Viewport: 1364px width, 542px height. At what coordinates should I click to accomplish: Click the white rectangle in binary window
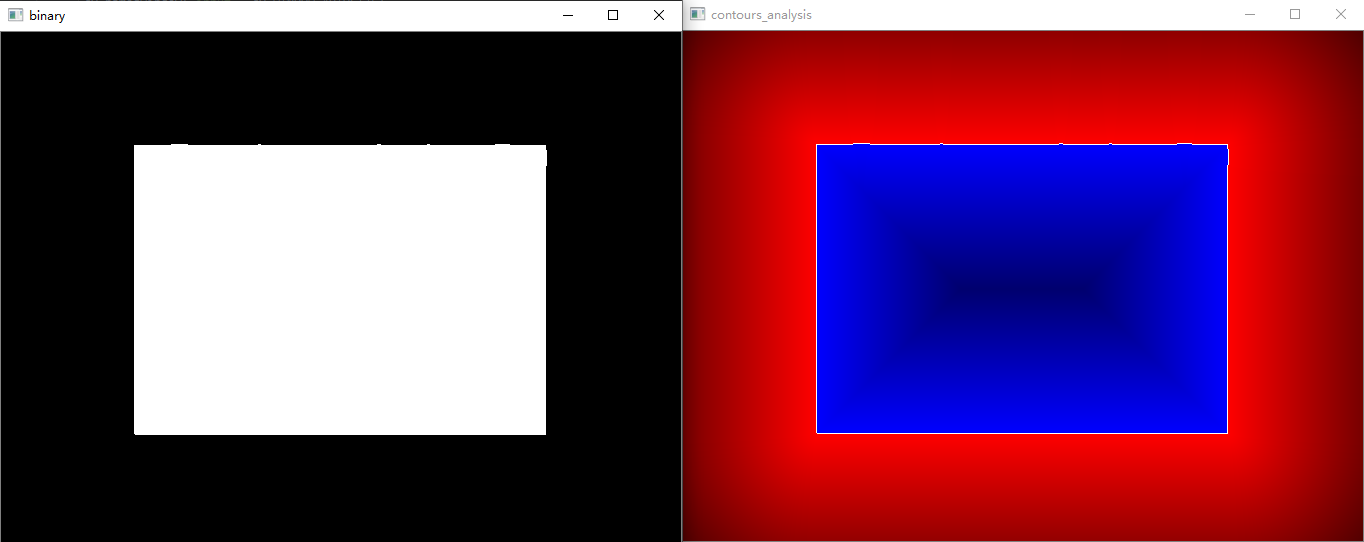[x=340, y=289]
